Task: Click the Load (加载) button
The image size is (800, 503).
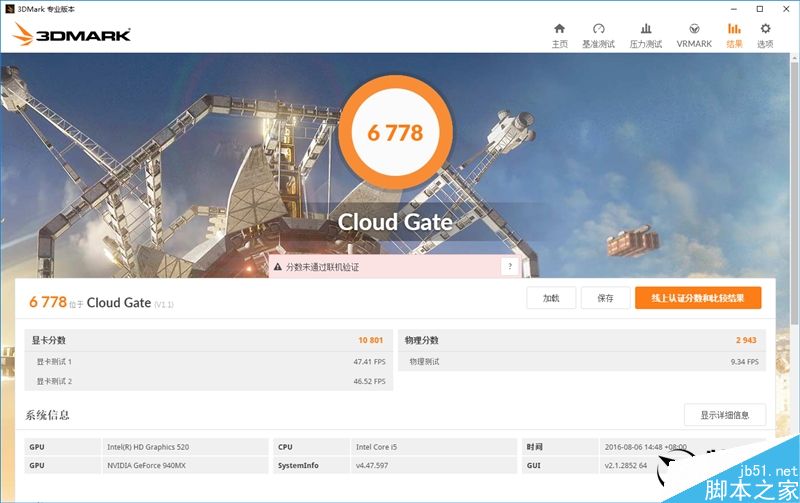Action: 551,298
